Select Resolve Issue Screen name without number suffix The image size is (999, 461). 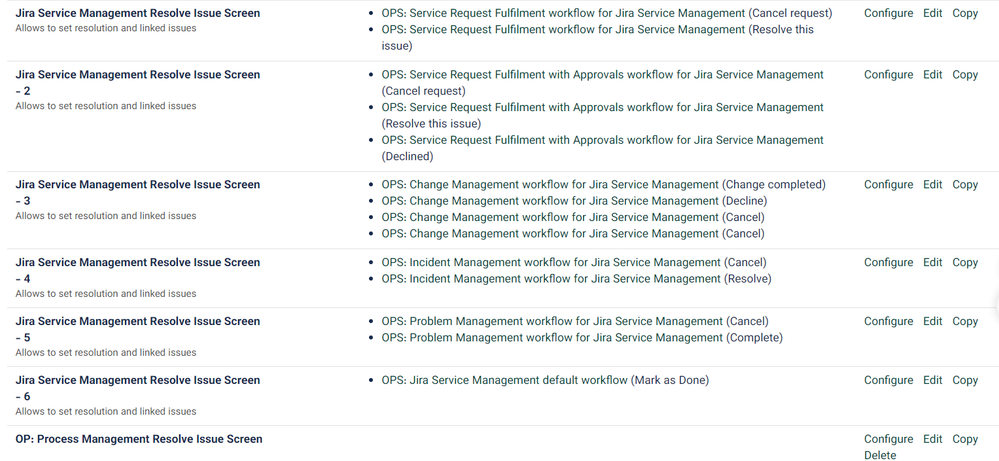(138, 13)
